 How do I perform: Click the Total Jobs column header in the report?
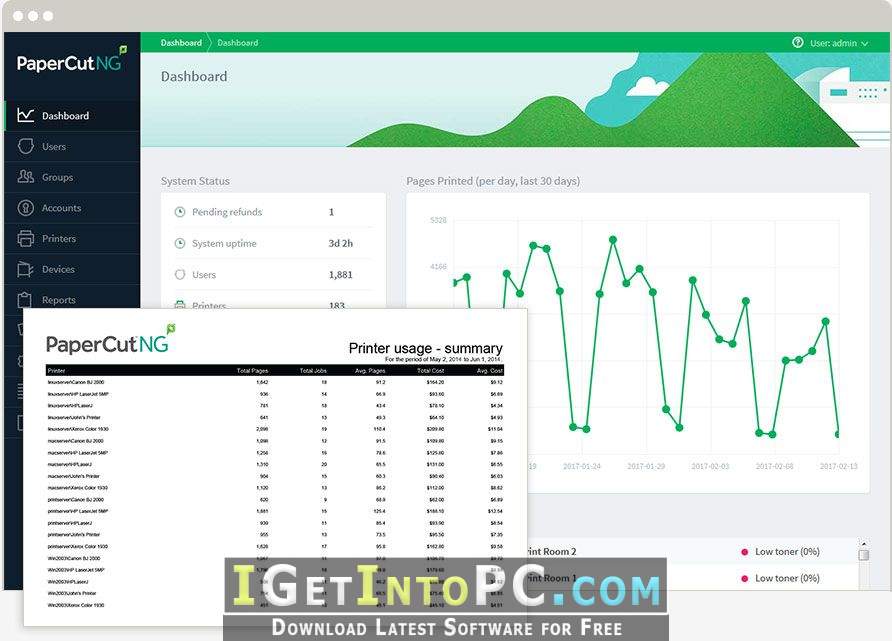click(x=313, y=370)
